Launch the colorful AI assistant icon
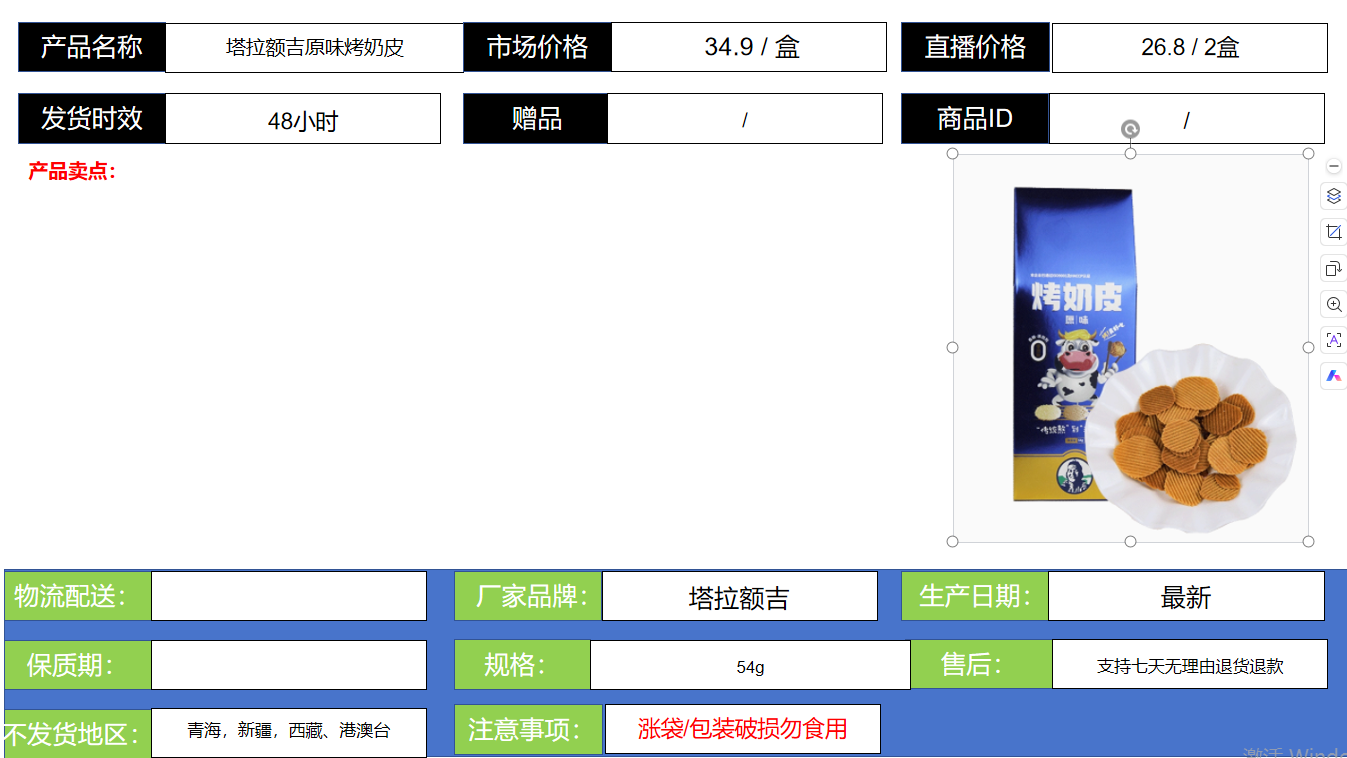This screenshot has width=1347, height=758. pos(1333,376)
